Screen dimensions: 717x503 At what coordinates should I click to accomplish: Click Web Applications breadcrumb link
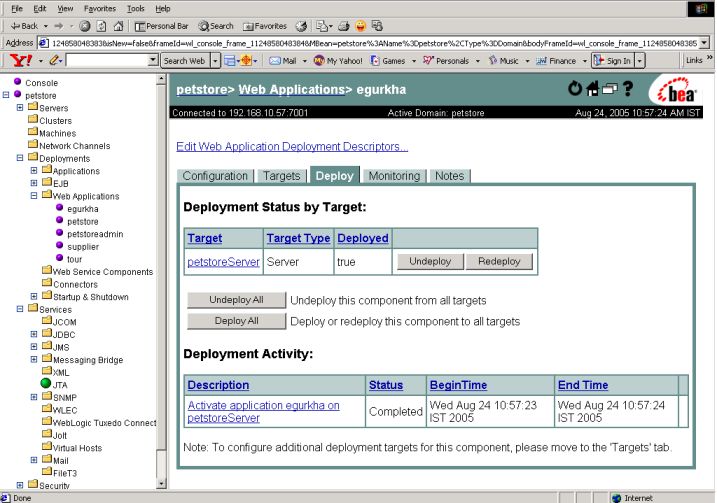[x=292, y=90]
